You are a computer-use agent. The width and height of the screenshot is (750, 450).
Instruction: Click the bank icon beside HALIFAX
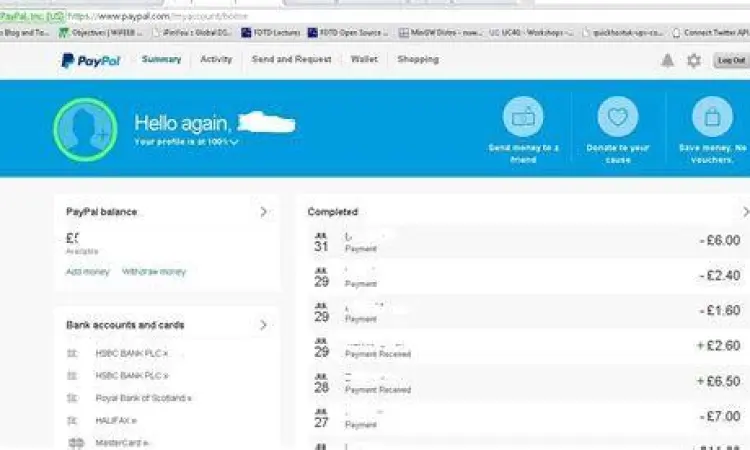click(x=72, y=420)
